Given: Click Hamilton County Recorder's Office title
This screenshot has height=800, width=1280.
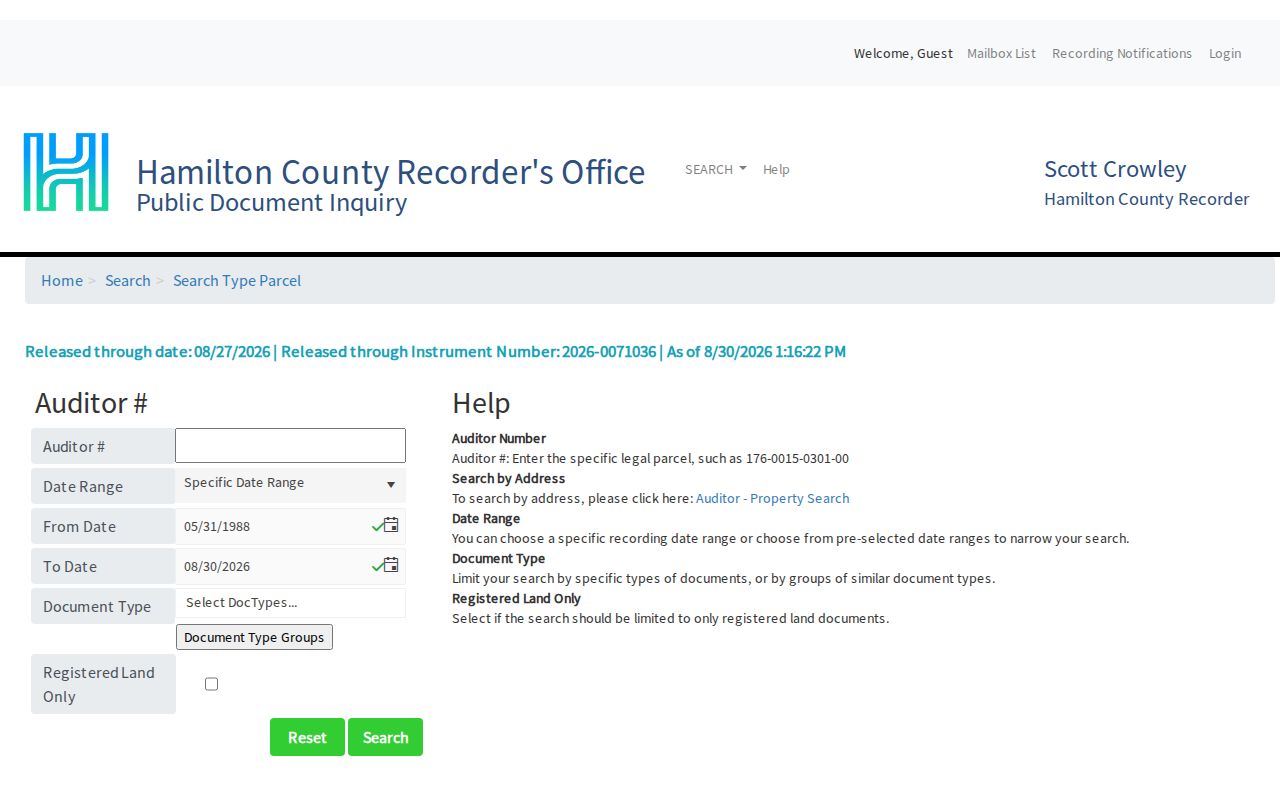Looking at the screenshot, I should click(391, 172).
